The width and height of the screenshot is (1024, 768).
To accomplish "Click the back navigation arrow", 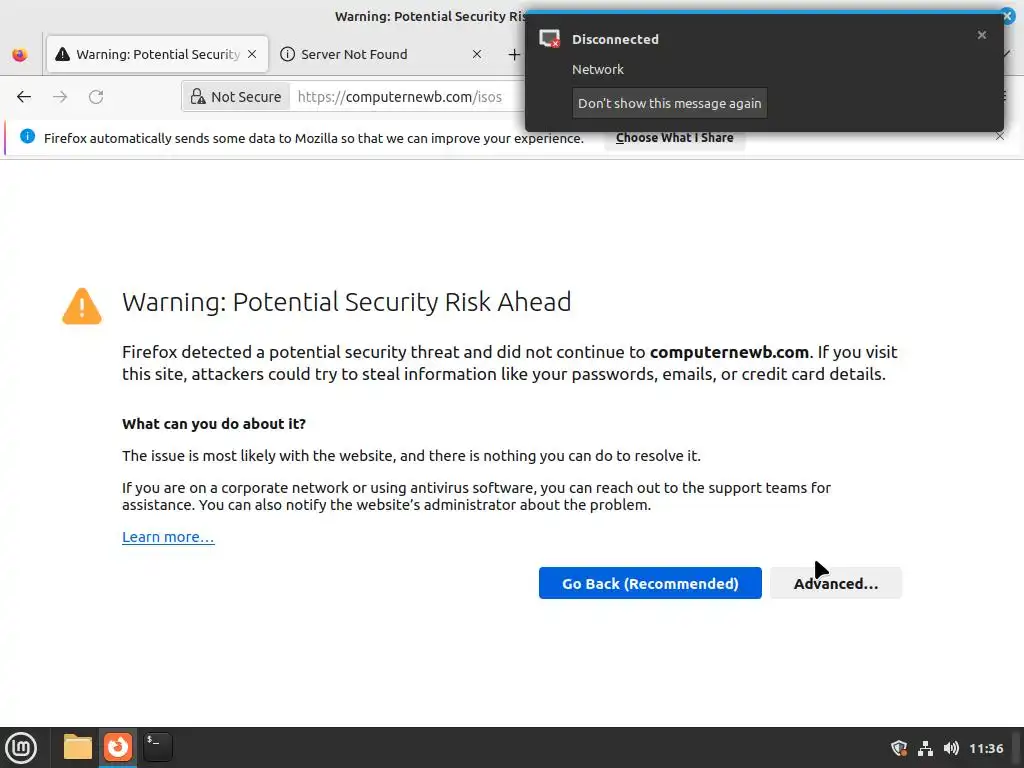I will tap(24, 97).
